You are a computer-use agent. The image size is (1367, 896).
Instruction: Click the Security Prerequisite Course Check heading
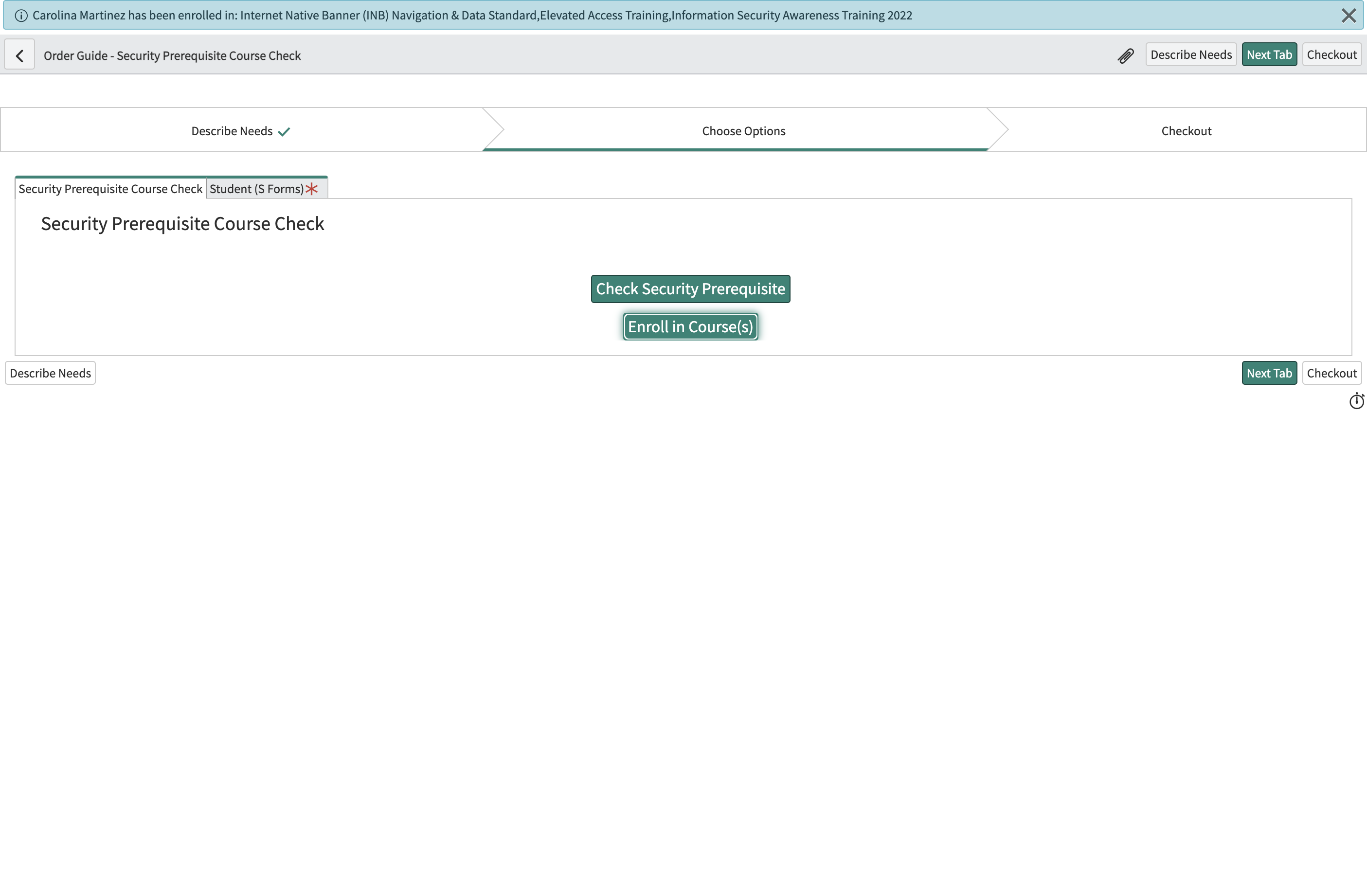182,223
